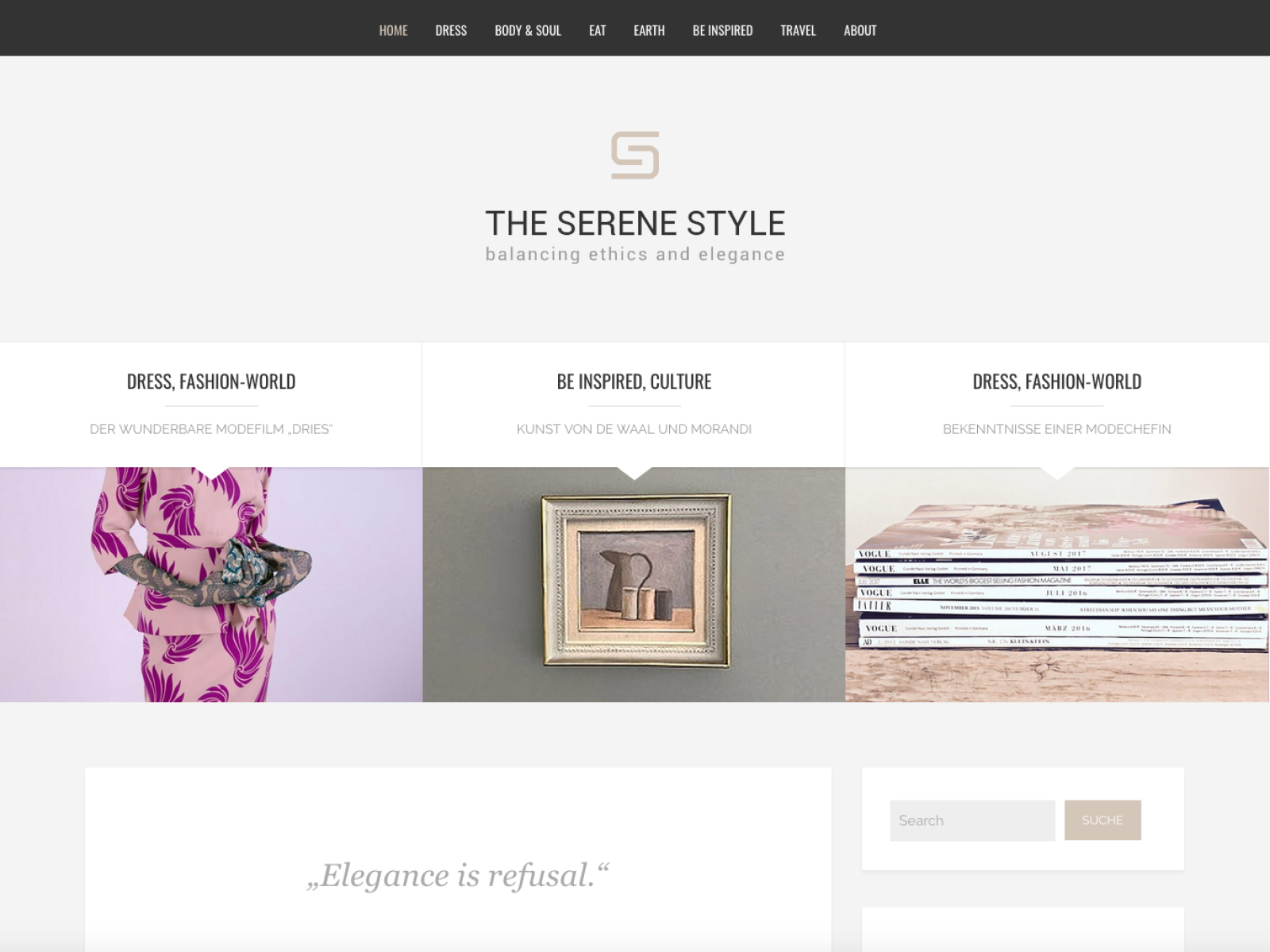Image resolution: width=1270 pixels, height=952 pixels.
Task: Open BE INSPIRED, CULTURE category heading
Action: tap(634, 382)
